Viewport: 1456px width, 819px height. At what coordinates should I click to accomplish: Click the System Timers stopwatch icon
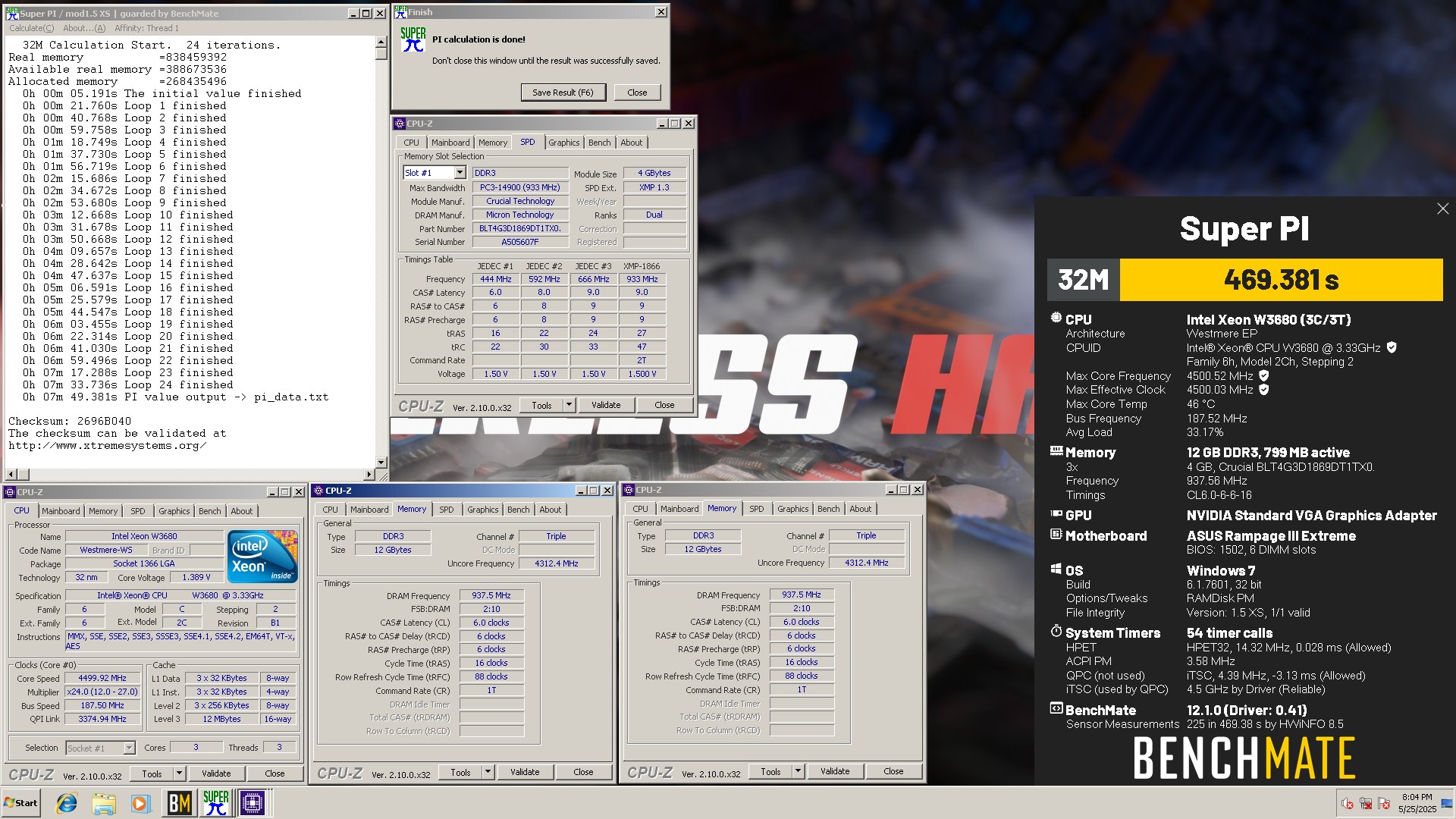pyautogui.click(x=1056, y=631)
